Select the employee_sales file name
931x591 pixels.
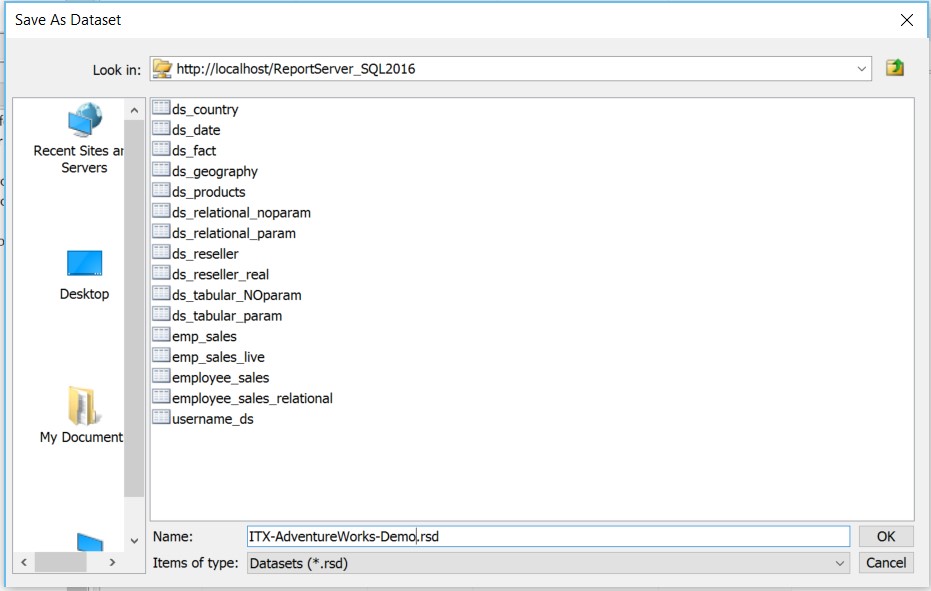pos(220,378)
